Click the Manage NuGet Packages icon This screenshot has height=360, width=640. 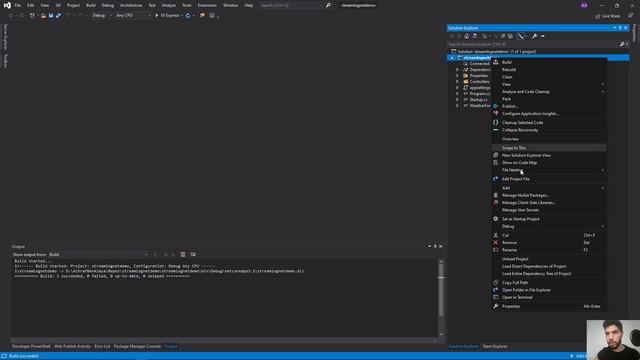pos(496,195)
